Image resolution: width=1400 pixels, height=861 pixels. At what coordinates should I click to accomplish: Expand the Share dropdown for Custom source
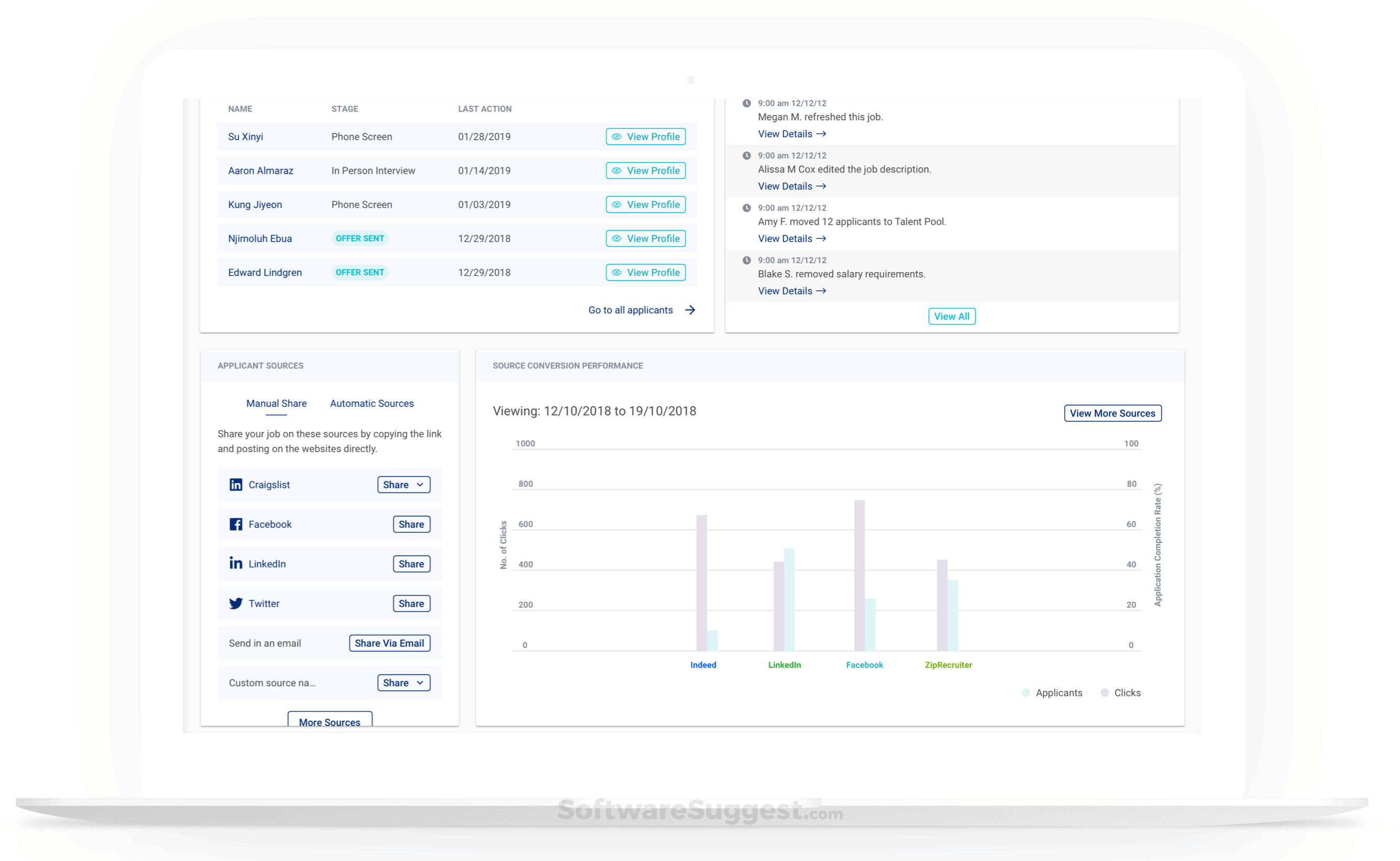point(403,682)
